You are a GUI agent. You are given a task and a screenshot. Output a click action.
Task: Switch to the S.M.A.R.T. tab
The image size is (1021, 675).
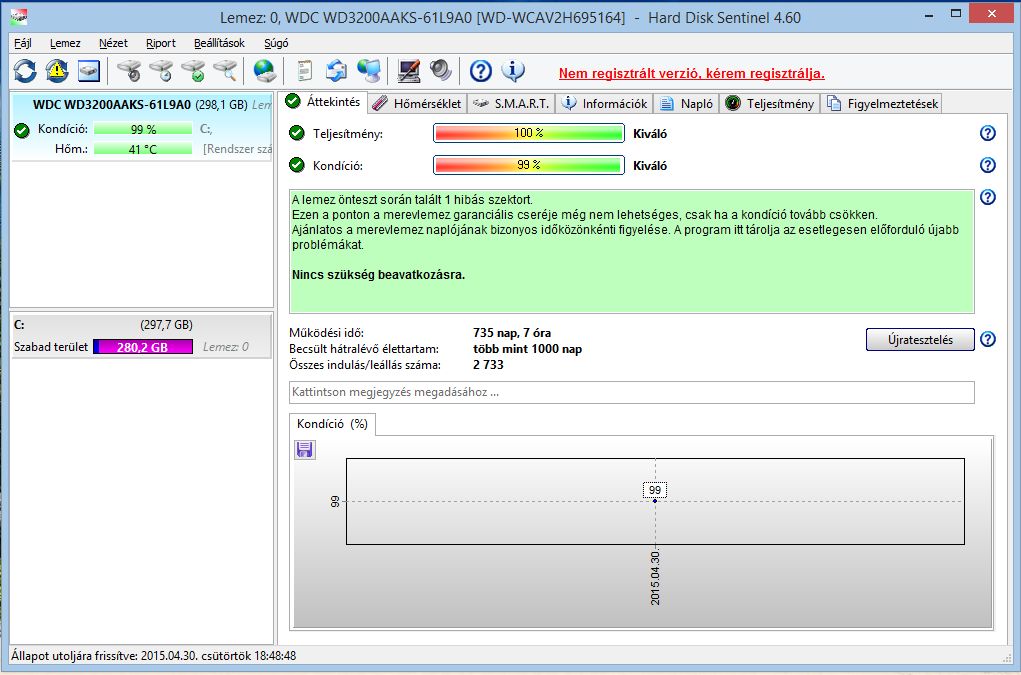pyautogui.click(x=511, y=103)
